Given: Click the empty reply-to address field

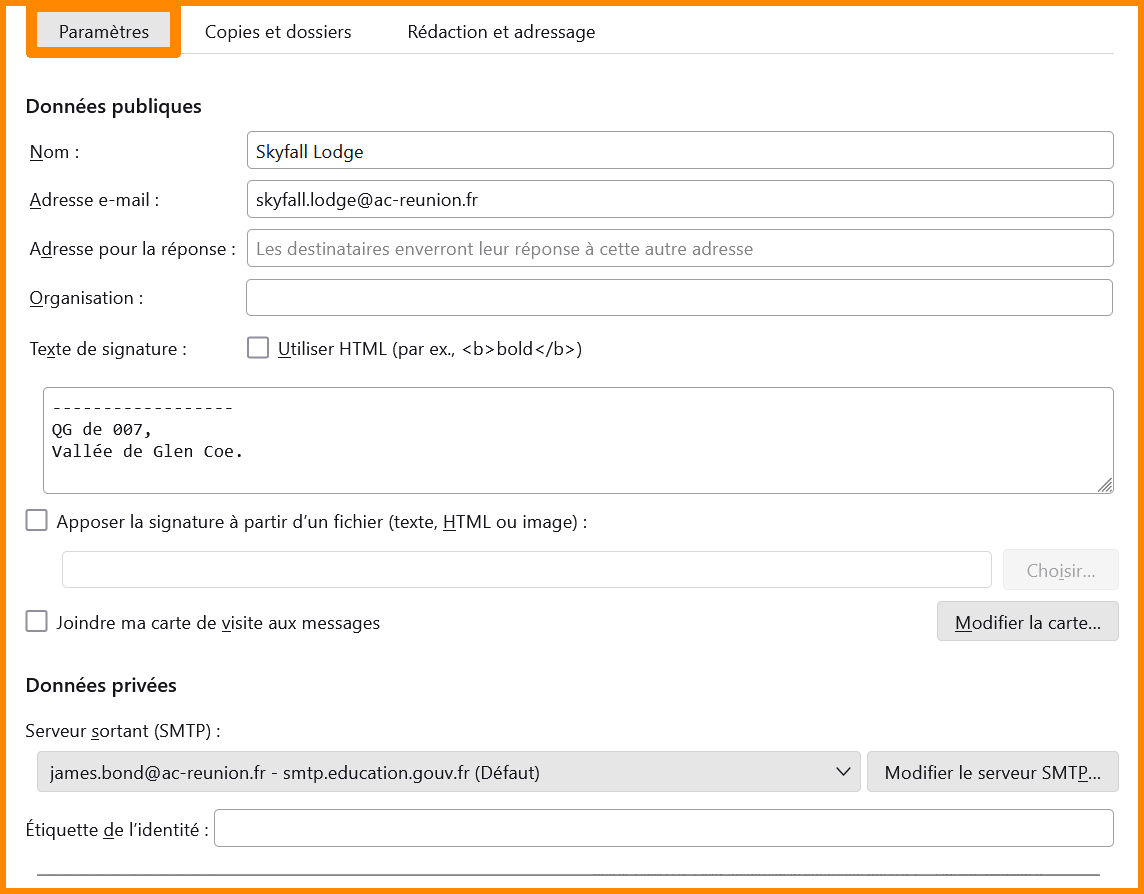Looking at the screenshot, I should click(679, 248).
